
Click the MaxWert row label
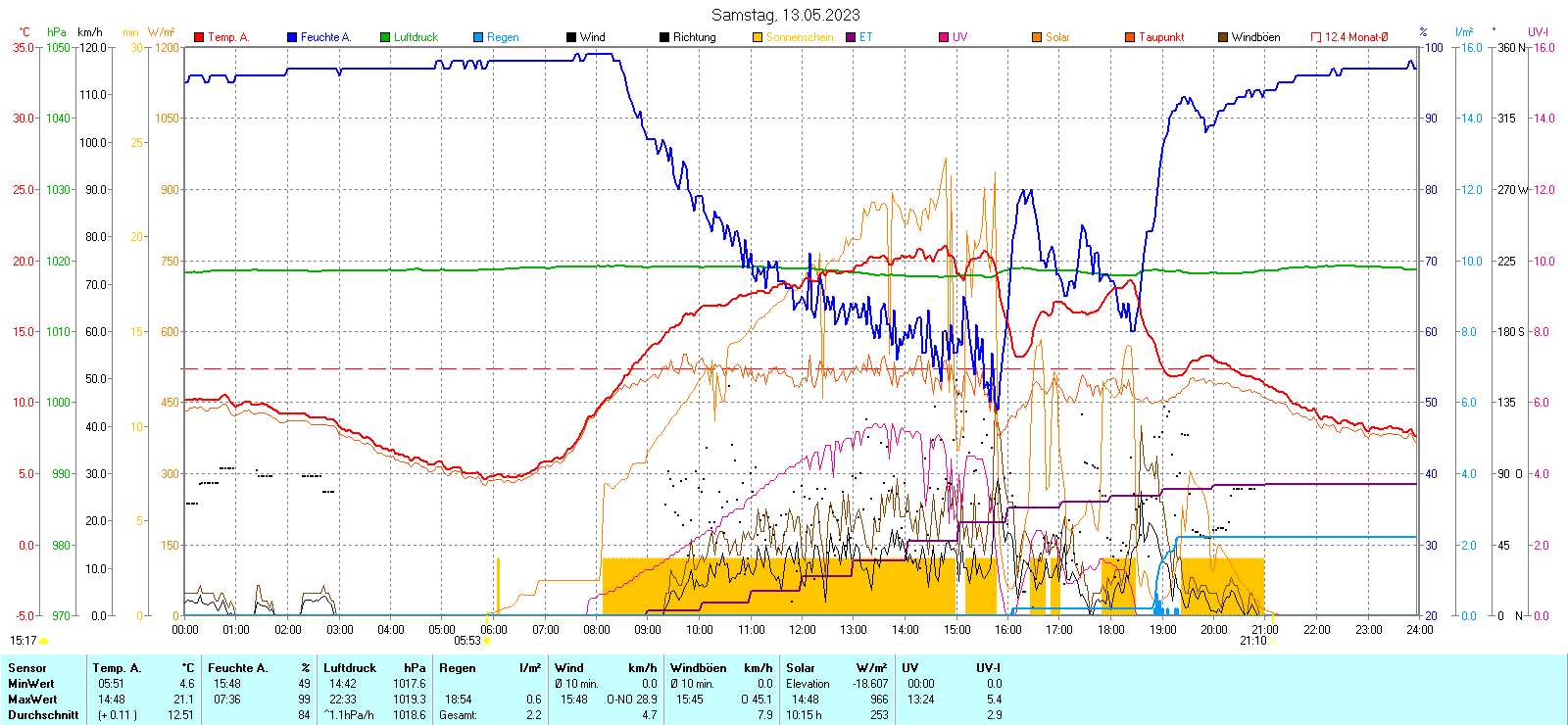point(32,700)
